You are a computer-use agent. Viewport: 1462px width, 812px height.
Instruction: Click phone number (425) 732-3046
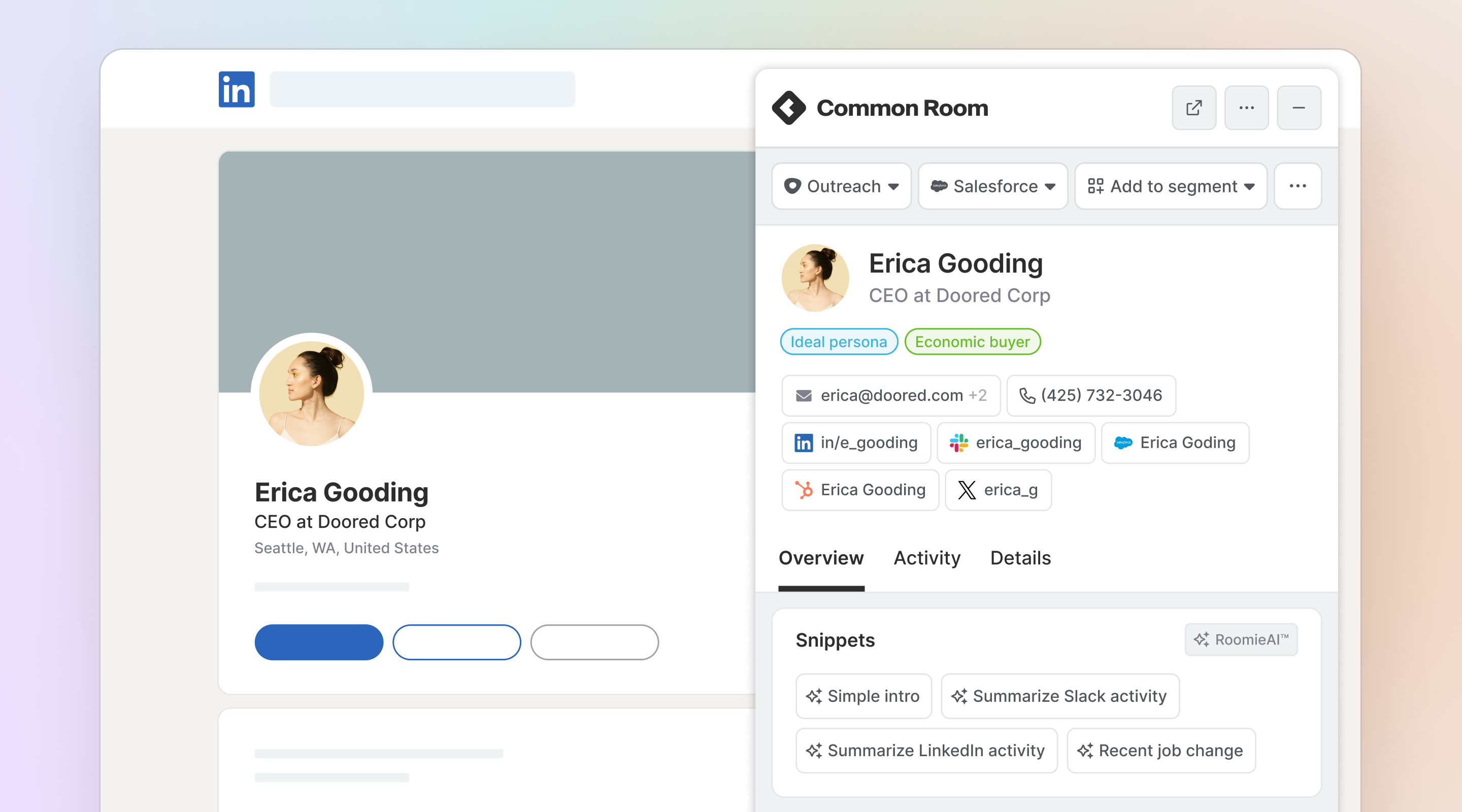coord(1101,395)
